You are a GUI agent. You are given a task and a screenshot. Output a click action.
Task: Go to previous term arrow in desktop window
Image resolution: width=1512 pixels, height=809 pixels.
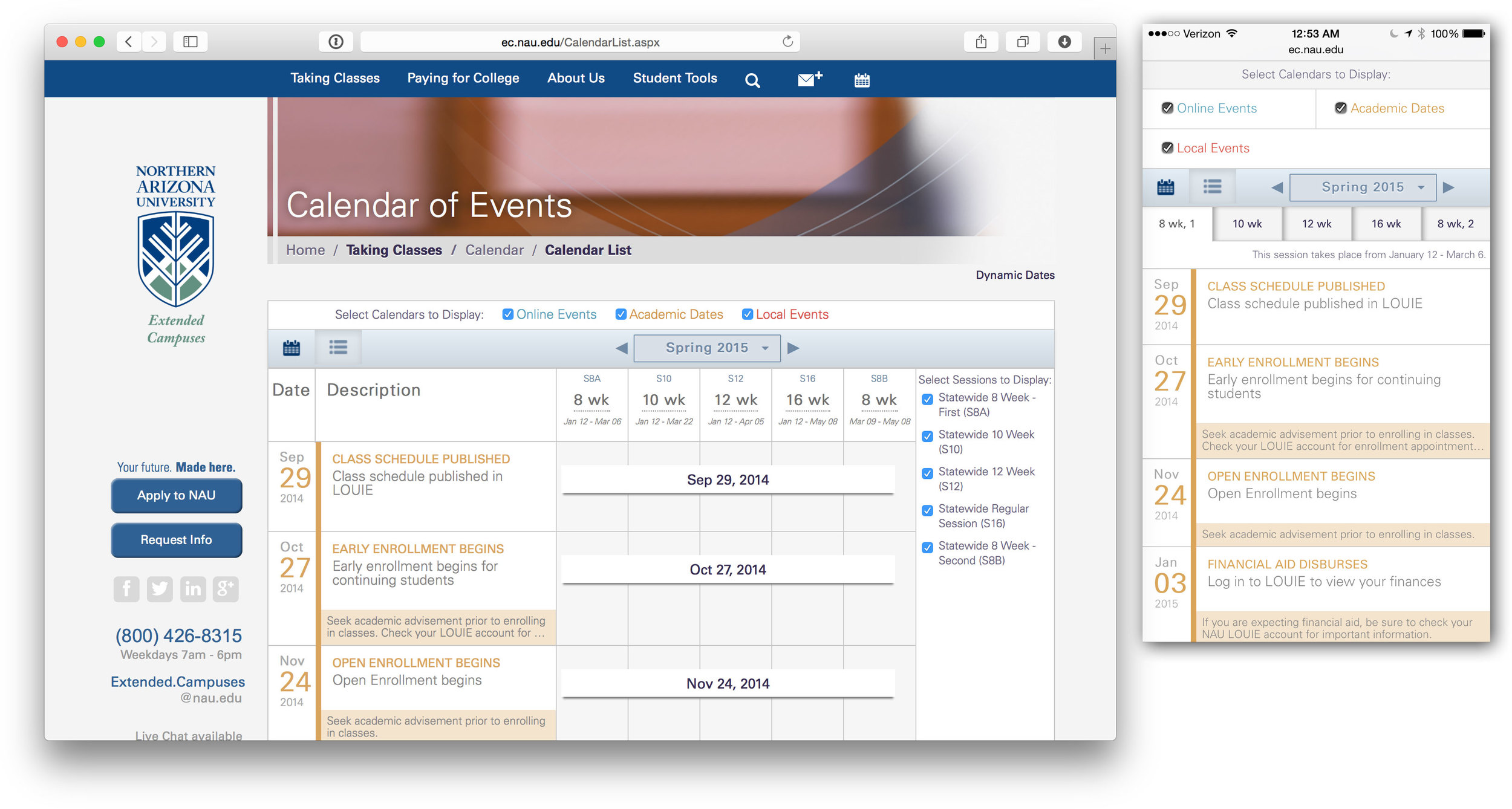pos(621,348)
